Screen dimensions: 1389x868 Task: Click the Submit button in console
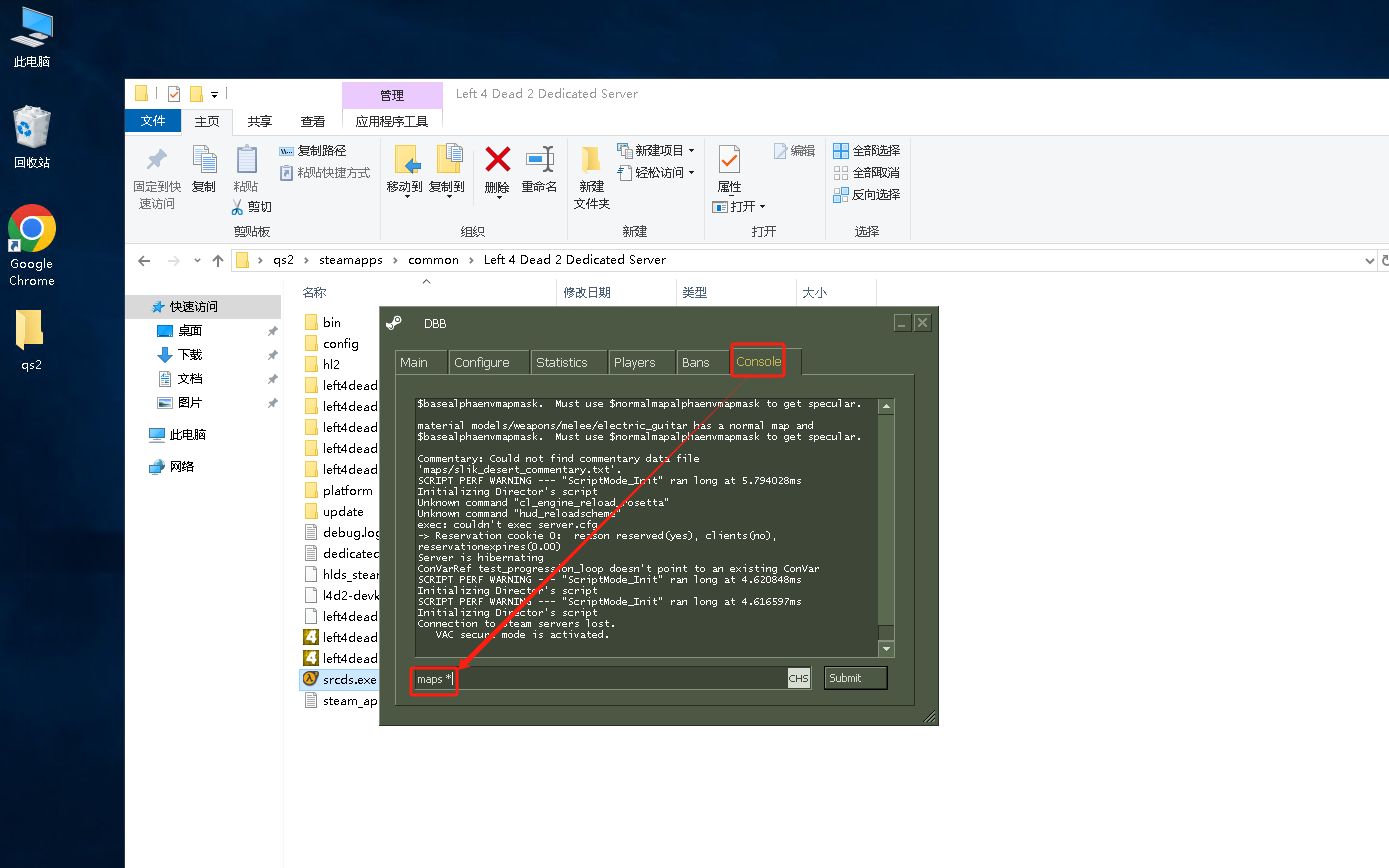[855, 678]
